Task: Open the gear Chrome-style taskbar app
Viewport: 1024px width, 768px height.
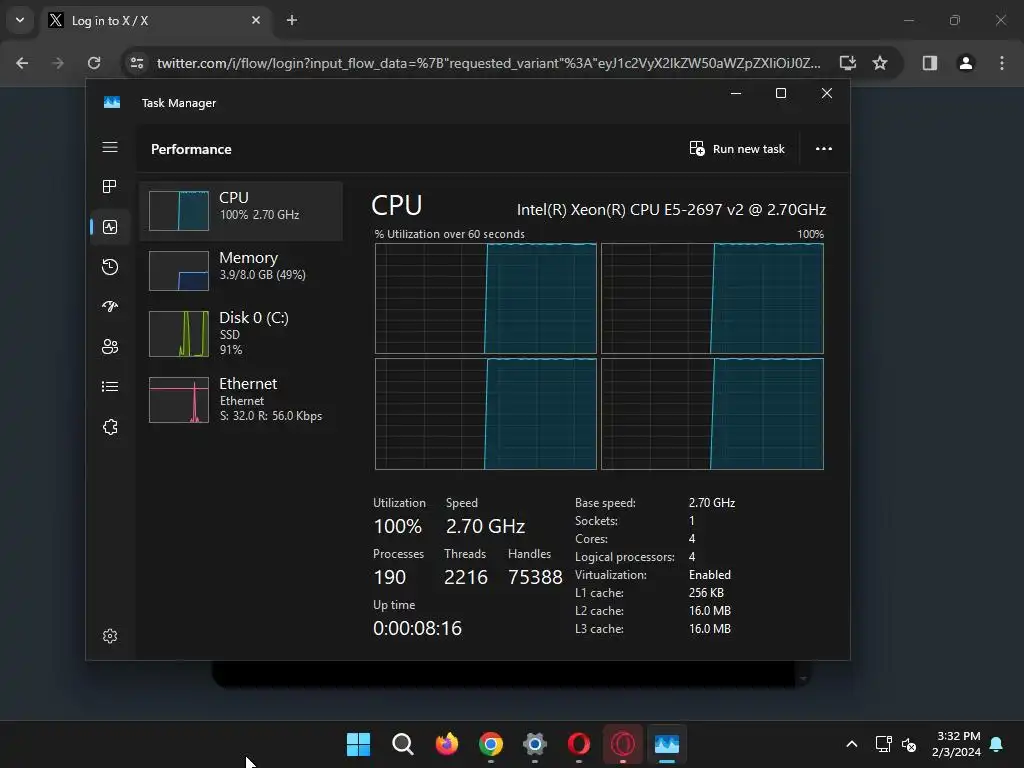Action: [534, 744]
